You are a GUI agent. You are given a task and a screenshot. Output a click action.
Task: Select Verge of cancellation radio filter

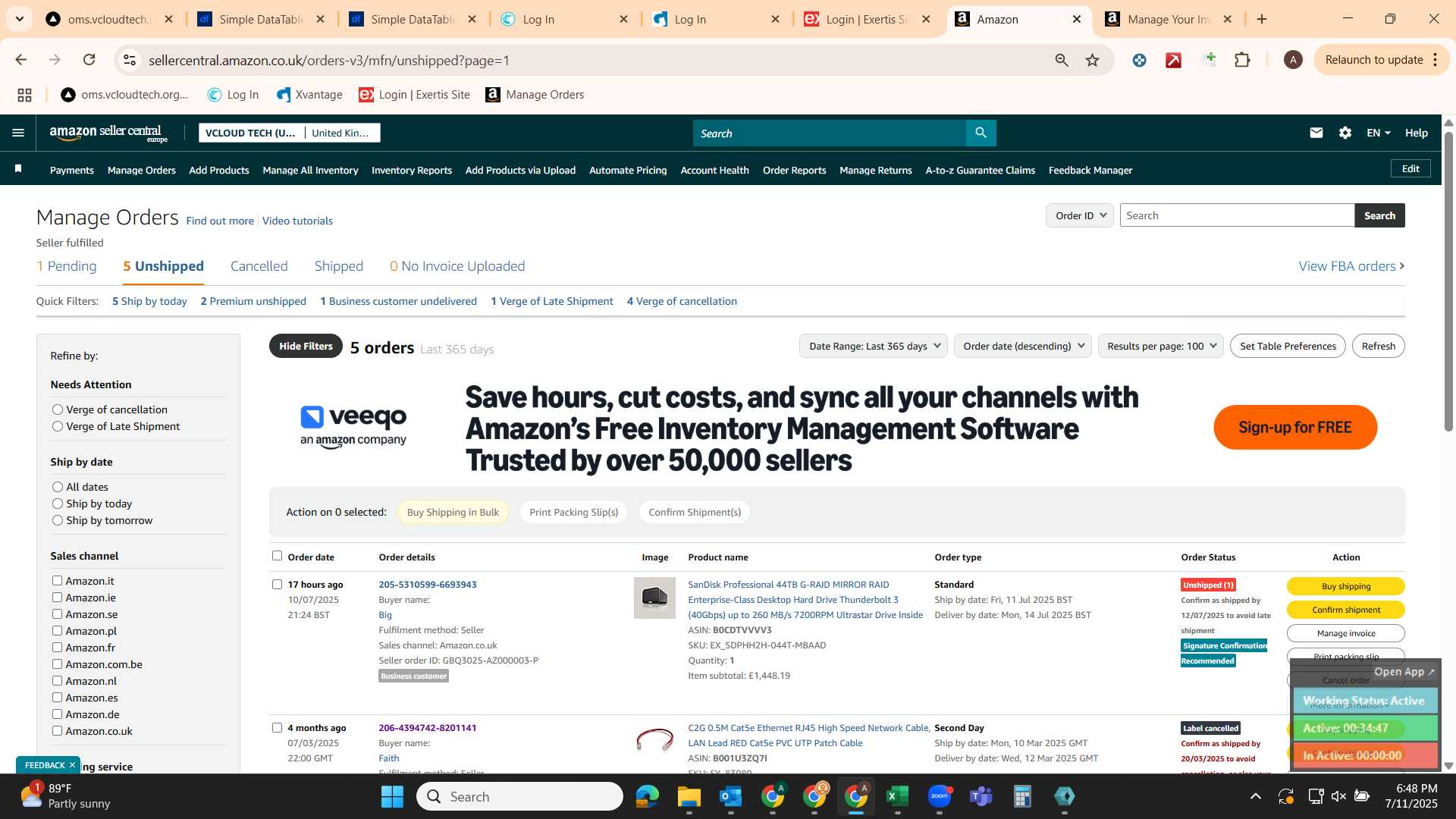pyautogui.click(x=57, y=409)
